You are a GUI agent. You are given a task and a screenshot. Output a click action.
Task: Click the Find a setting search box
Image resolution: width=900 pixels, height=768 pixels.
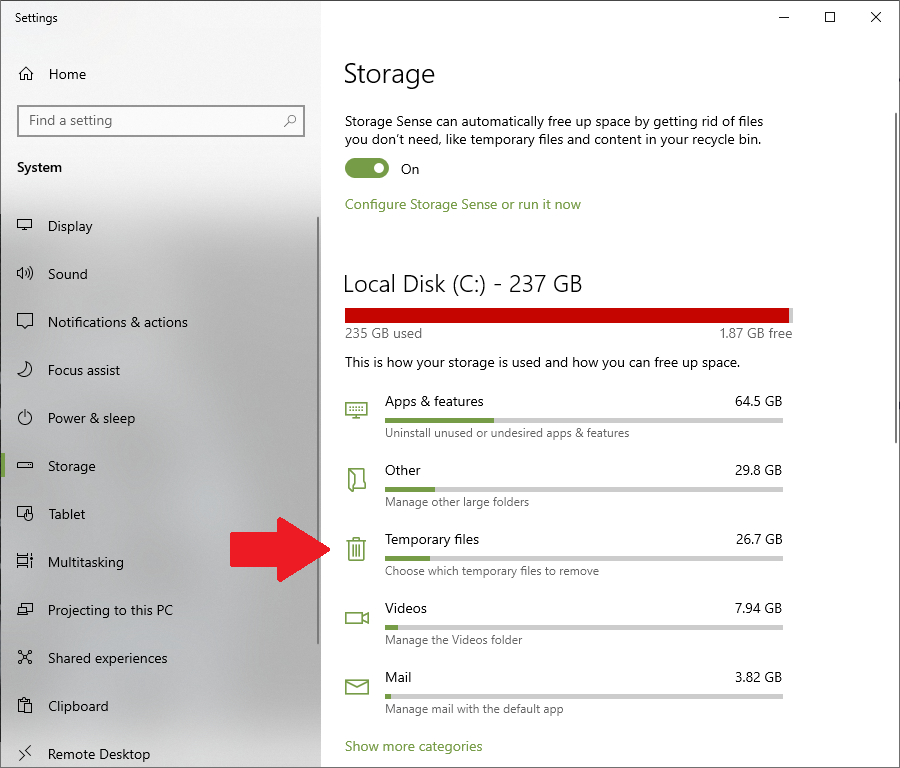click(x=161, y=121)
